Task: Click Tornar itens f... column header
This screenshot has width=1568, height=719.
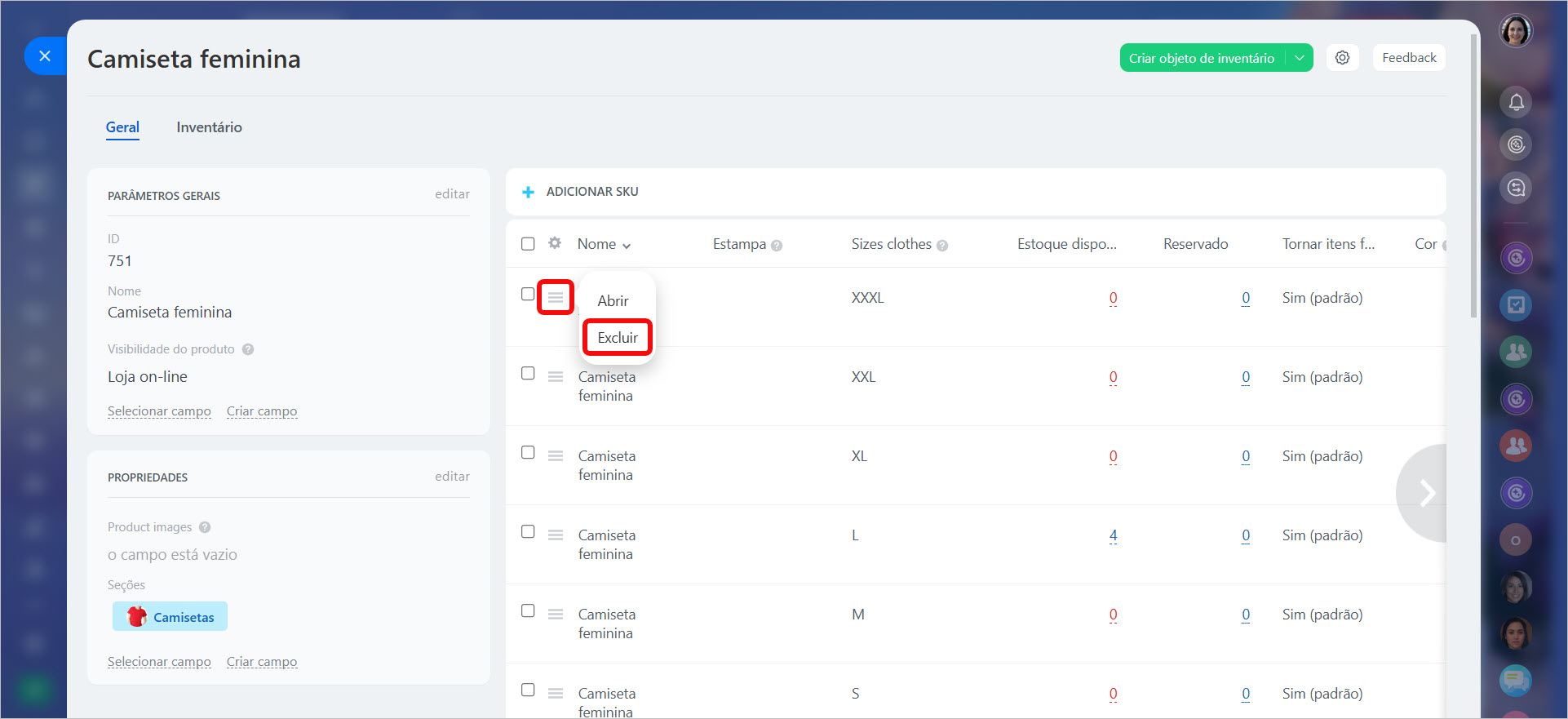Action: (1328, 244)
